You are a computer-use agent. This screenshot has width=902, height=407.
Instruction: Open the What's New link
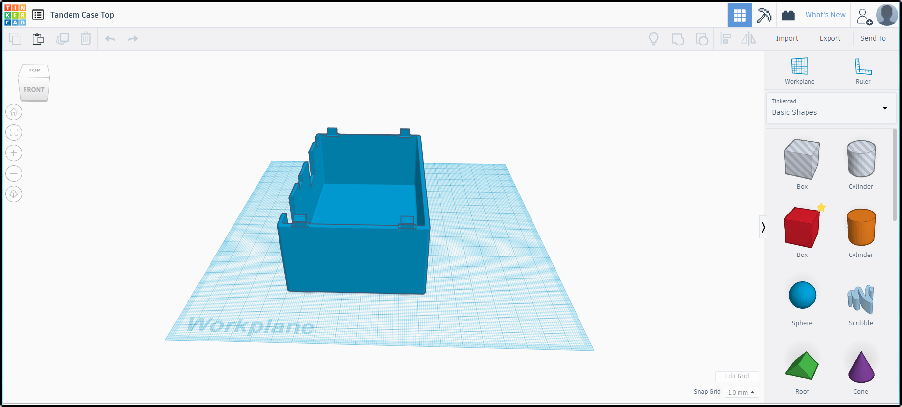(x=825, y=15)
